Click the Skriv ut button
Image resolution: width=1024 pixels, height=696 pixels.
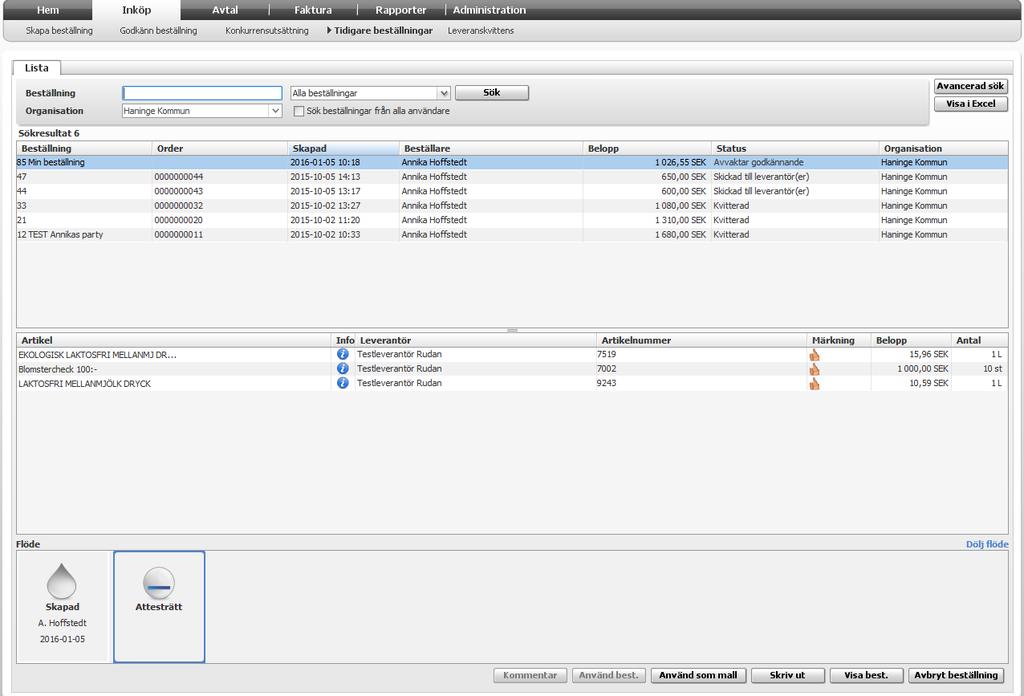tap(788, 676)
